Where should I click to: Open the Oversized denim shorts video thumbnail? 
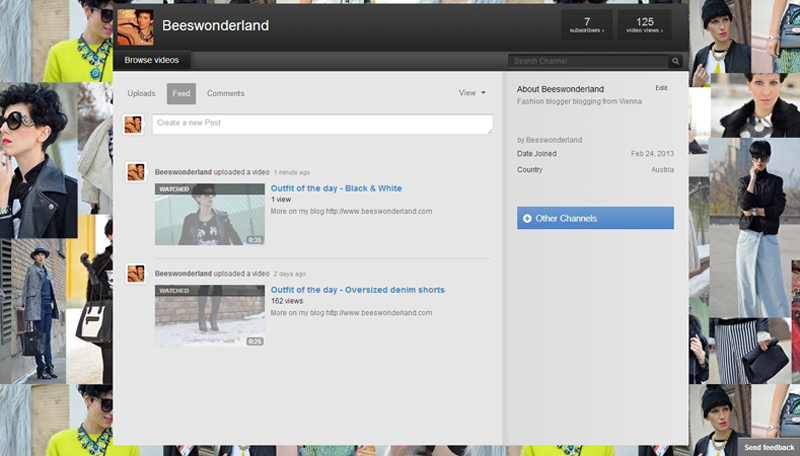tap(210, 316)
